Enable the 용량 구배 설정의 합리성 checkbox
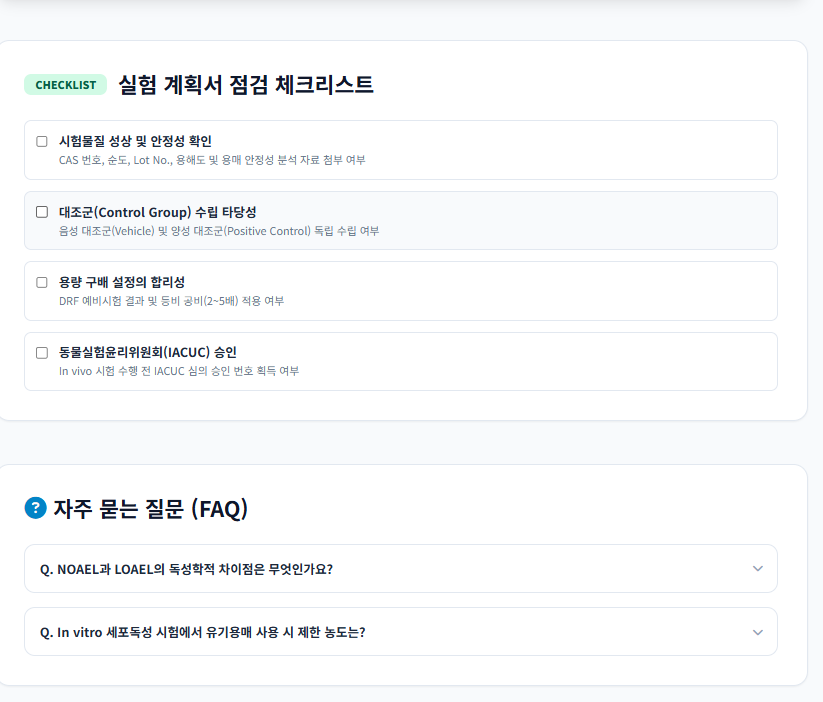 (42, 282)
